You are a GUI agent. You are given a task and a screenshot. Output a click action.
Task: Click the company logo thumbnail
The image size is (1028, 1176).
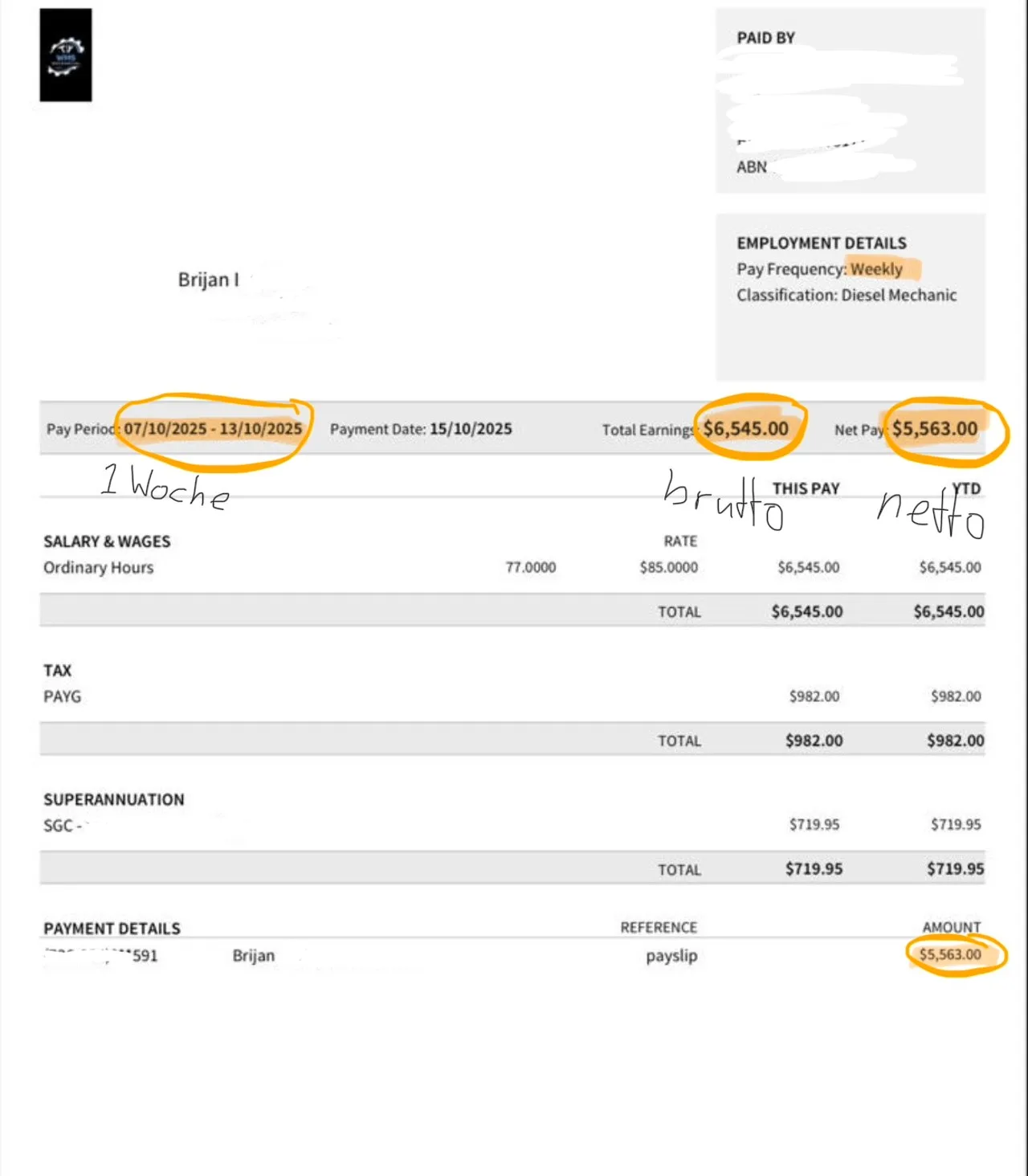pos(66,55)
